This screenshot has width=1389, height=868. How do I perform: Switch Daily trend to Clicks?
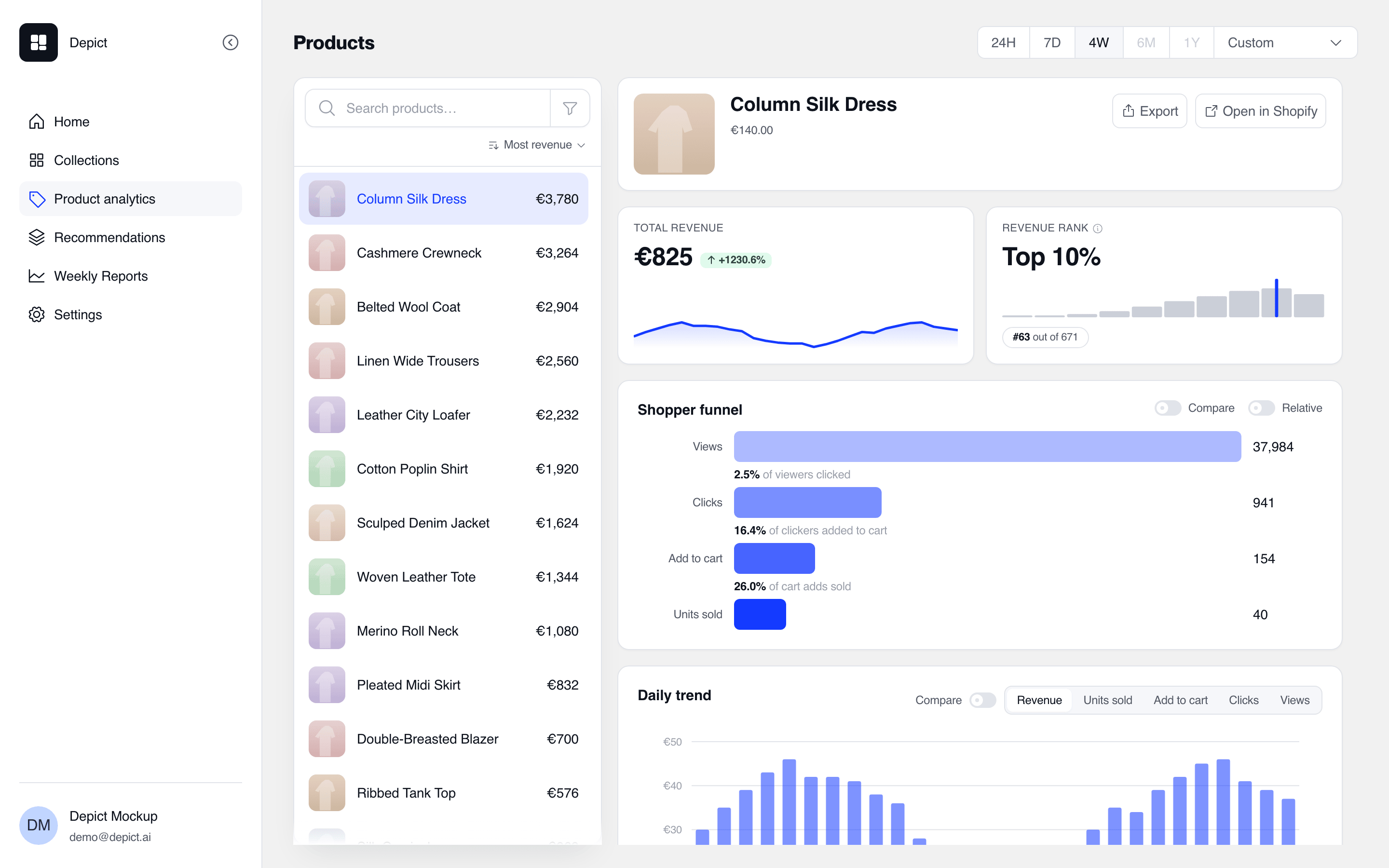pos(1243,700)
